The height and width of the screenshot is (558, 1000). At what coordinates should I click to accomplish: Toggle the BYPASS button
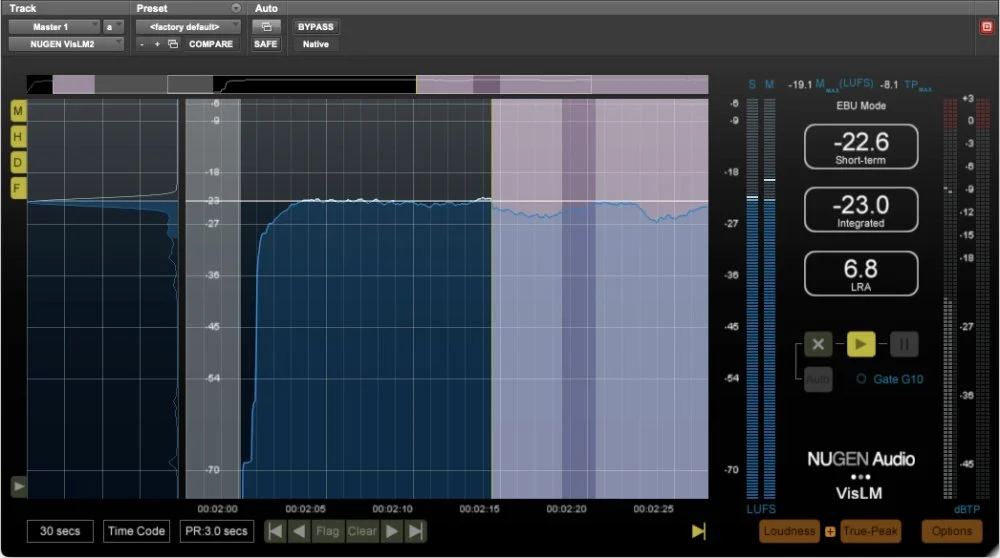click(x=316, y=27)
